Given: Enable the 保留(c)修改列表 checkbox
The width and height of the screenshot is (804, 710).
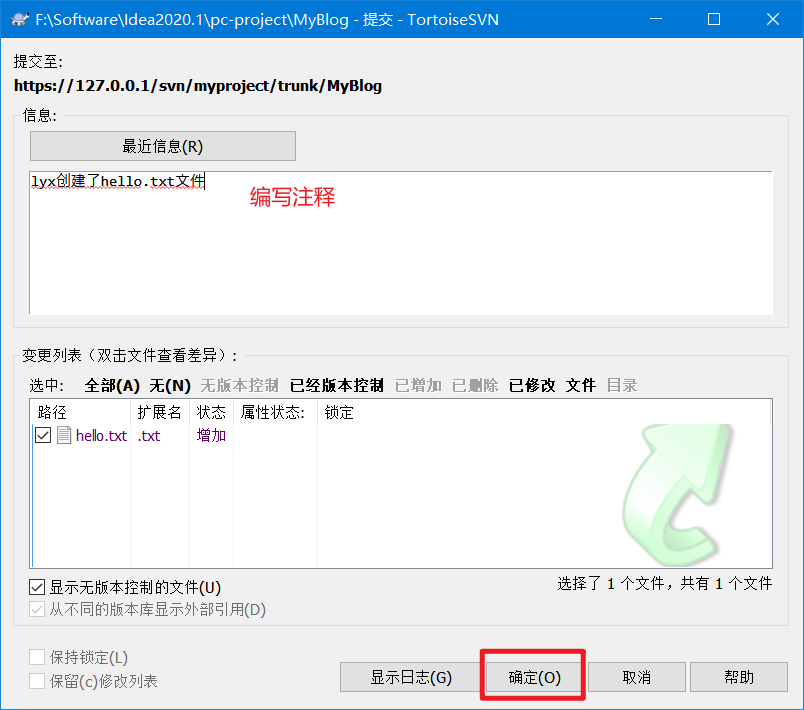Looking at the screenshot, I should click(x=37, y=681).
